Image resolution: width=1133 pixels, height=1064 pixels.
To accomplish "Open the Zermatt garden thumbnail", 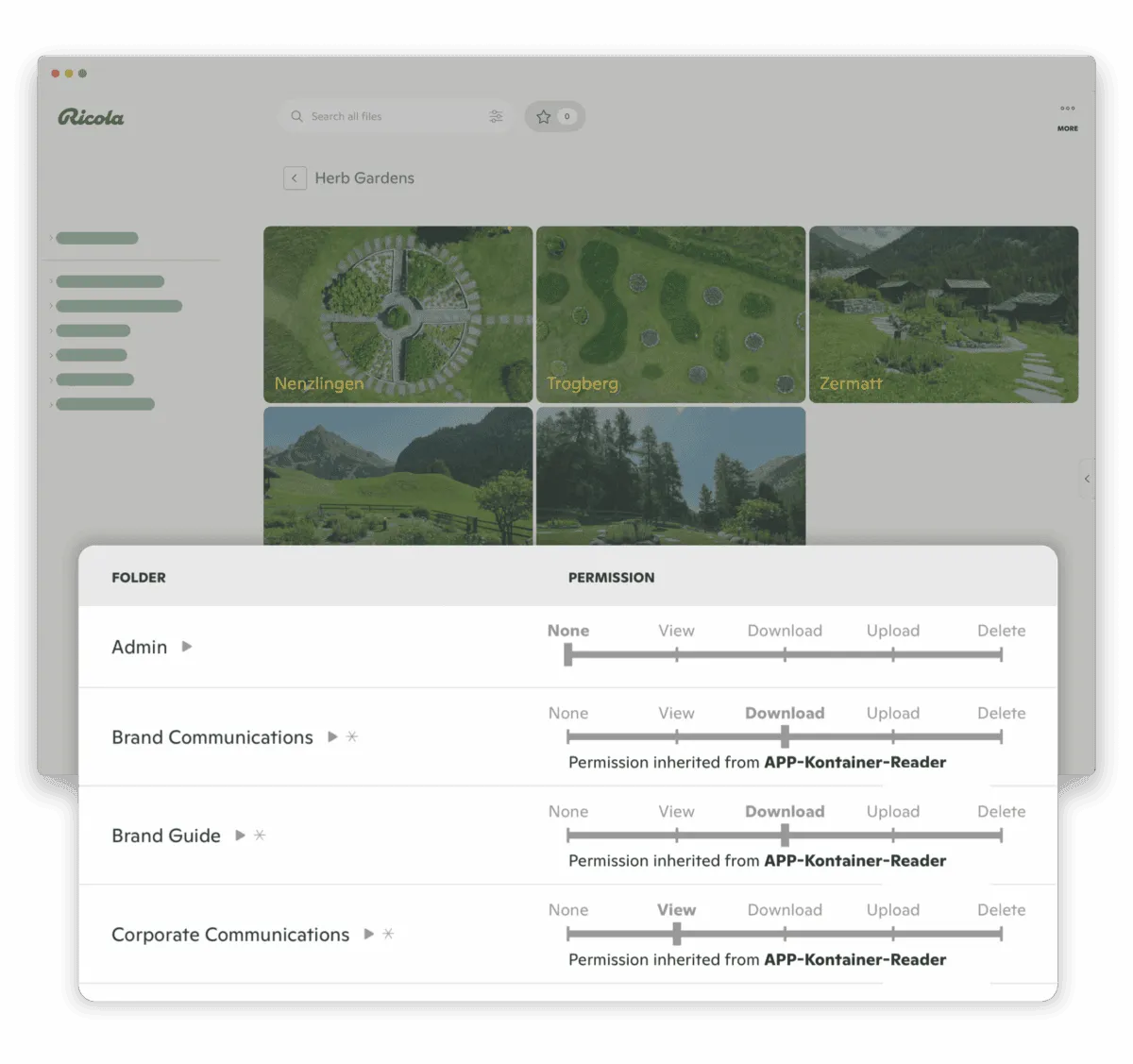I will tap(943, 314).
